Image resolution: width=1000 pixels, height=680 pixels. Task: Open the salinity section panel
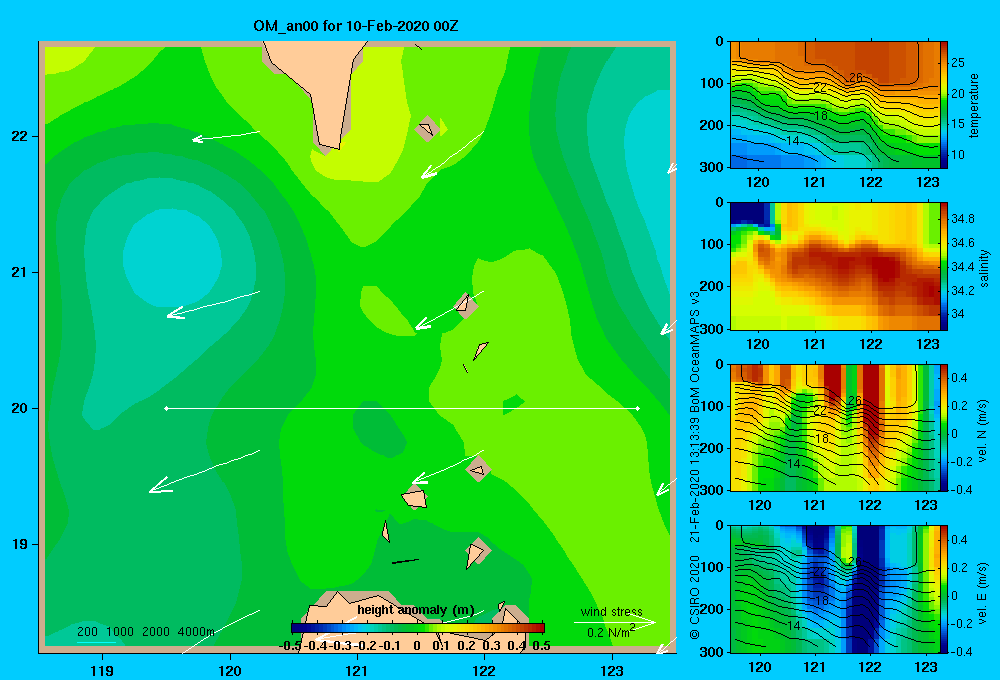[835, 266]
